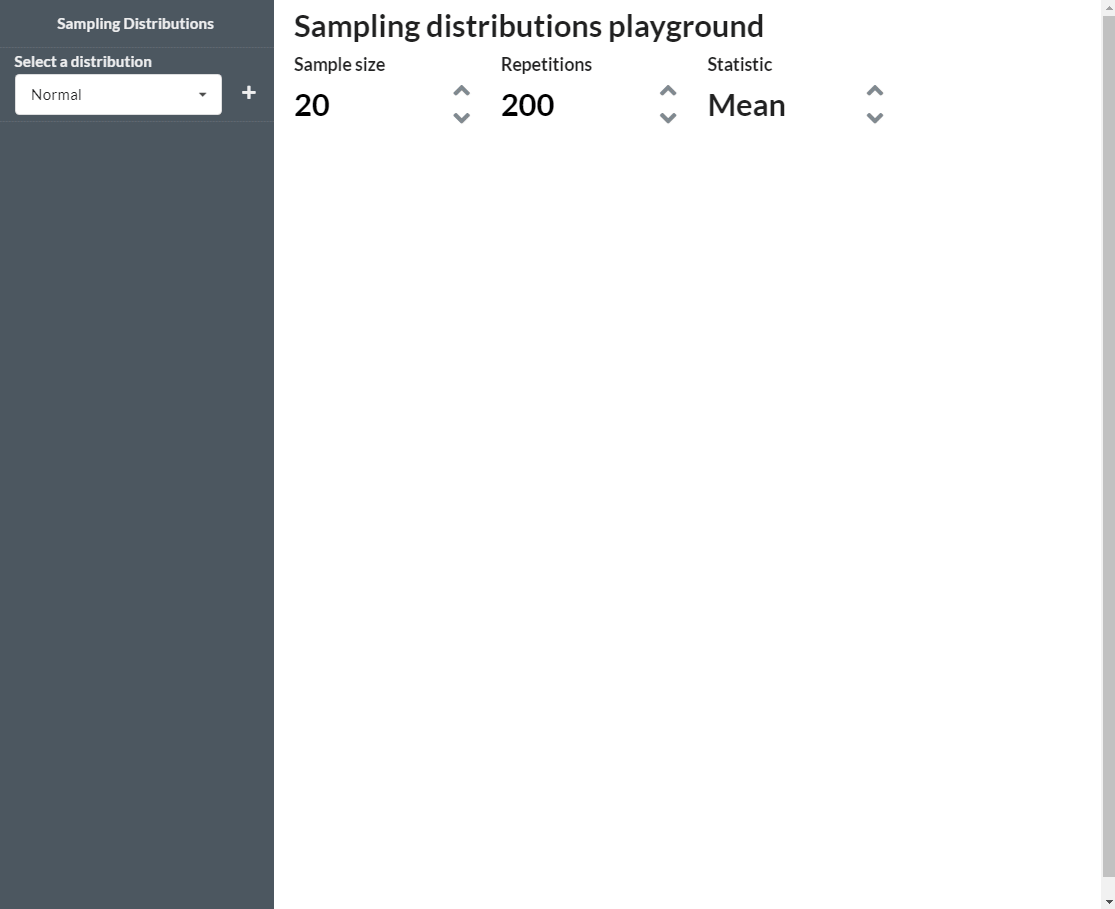The image size is (1115, 909).
Task: Click the caret arrow in distribution selector
Action: pos(202,95)
